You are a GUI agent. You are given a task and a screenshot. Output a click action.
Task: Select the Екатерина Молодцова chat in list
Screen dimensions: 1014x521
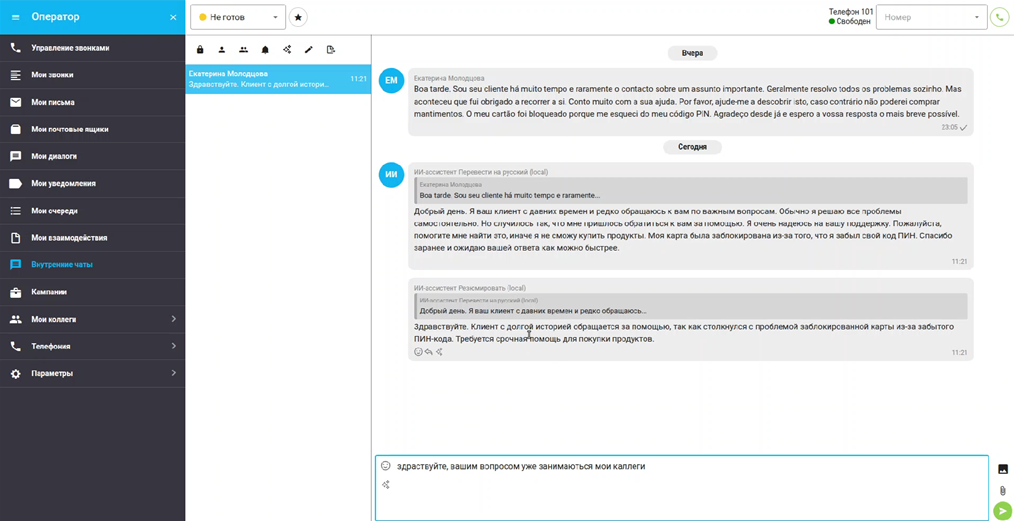[278, 79]
